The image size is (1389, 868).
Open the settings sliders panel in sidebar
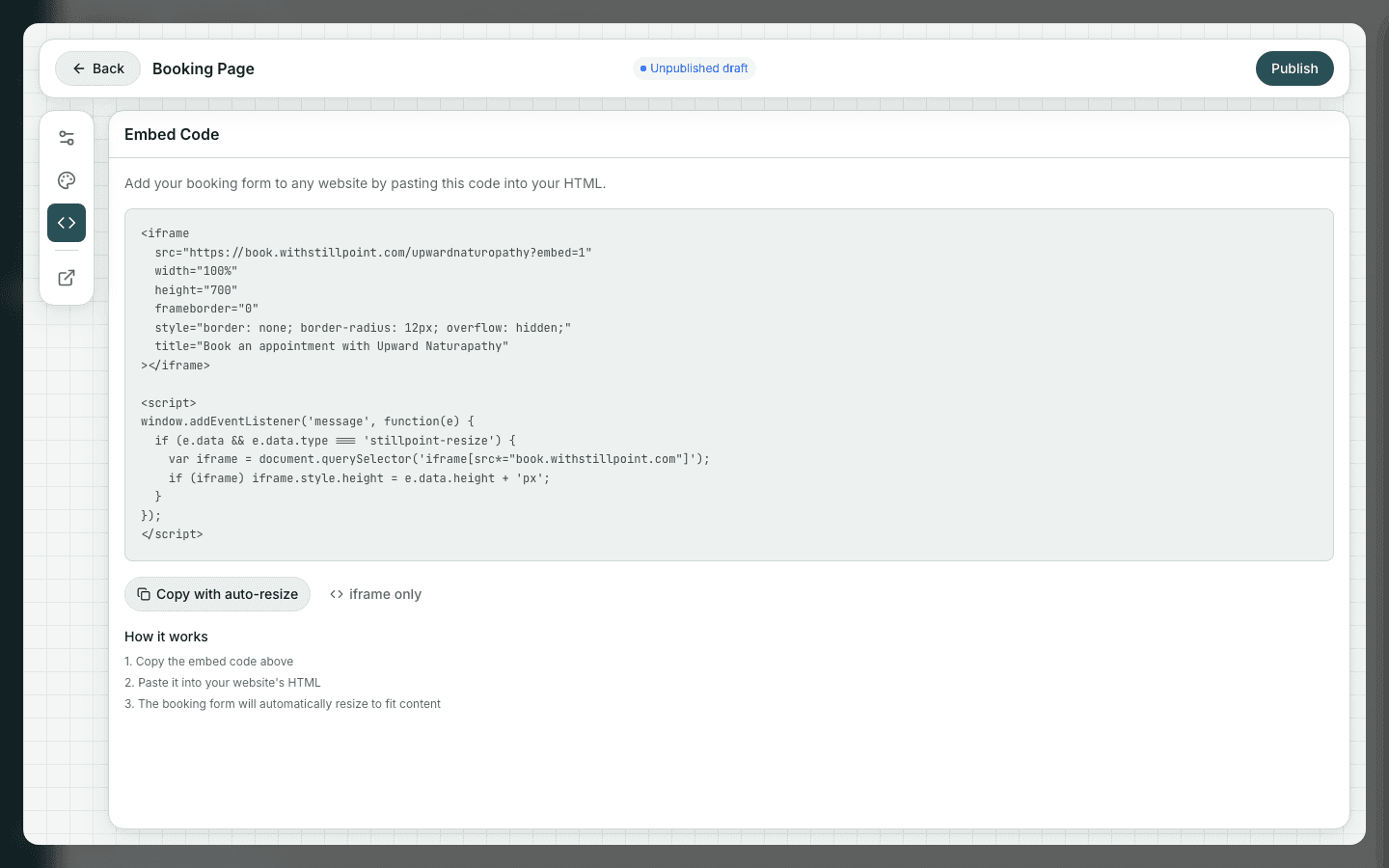[x=67, y=138]
